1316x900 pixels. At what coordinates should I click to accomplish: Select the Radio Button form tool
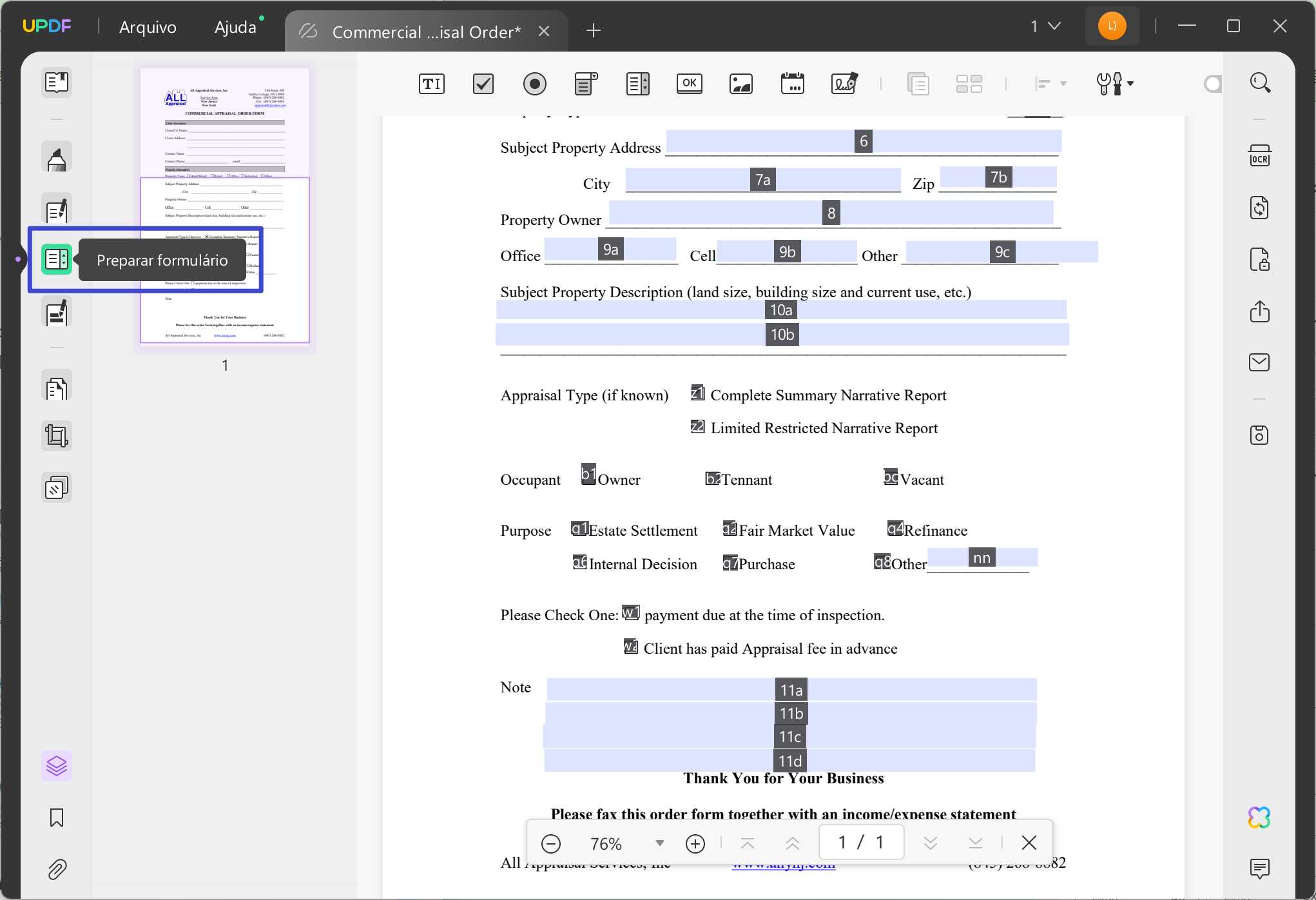pyautogui.click(x=534, y=84)
